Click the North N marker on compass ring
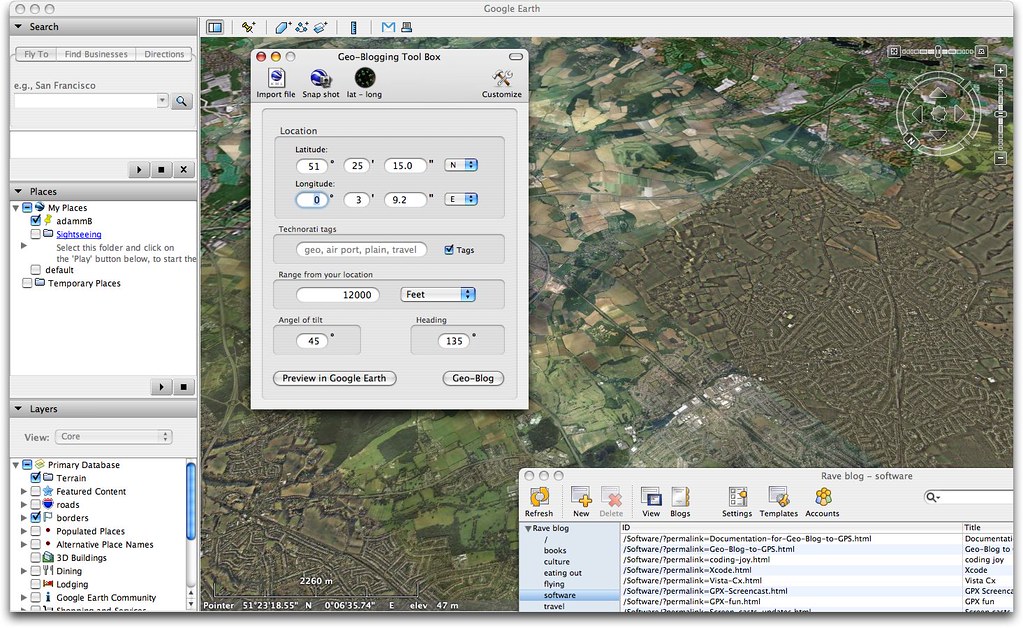Screen dimensions: 1023x628 tap(911, 140)
